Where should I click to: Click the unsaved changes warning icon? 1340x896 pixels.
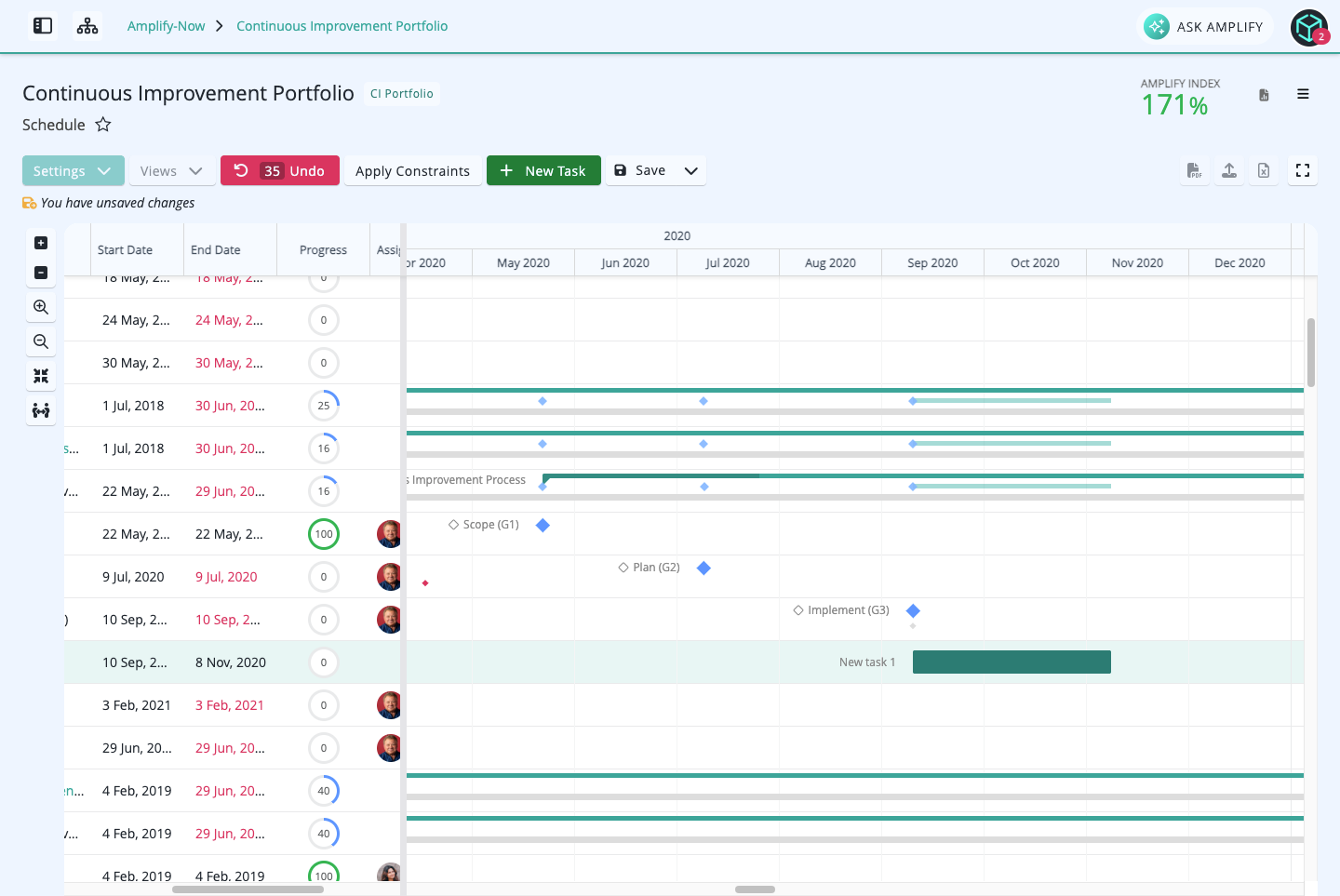[x=30, y=203]
